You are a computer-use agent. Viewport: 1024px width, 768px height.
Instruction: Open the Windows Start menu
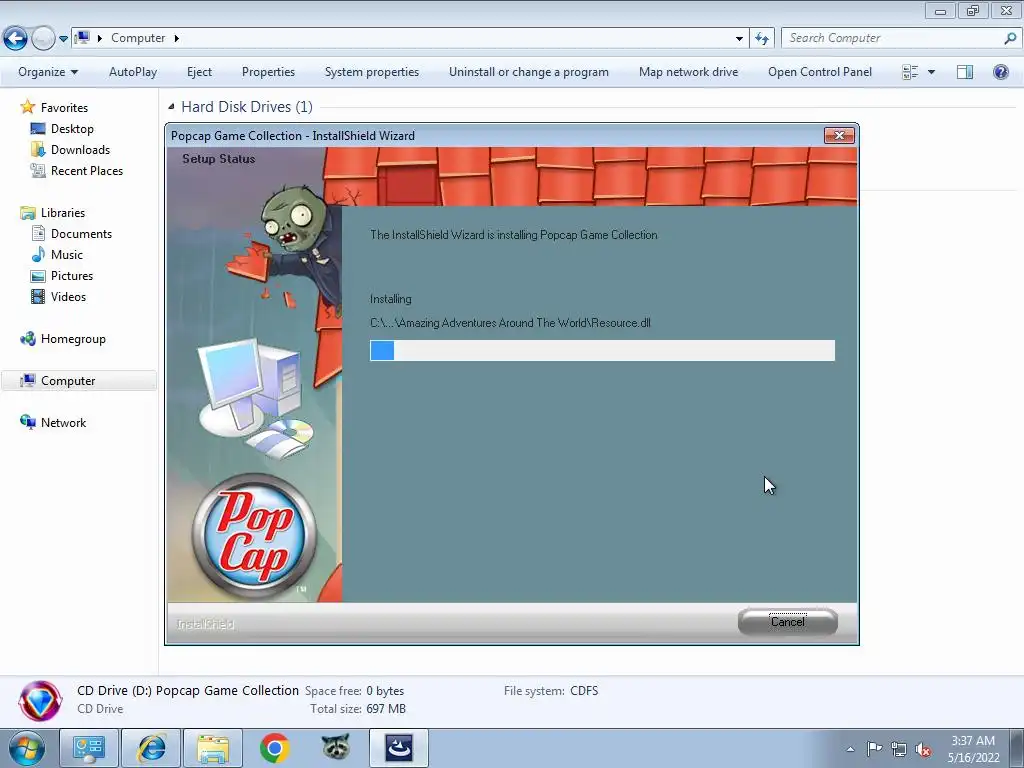(27, 748)
